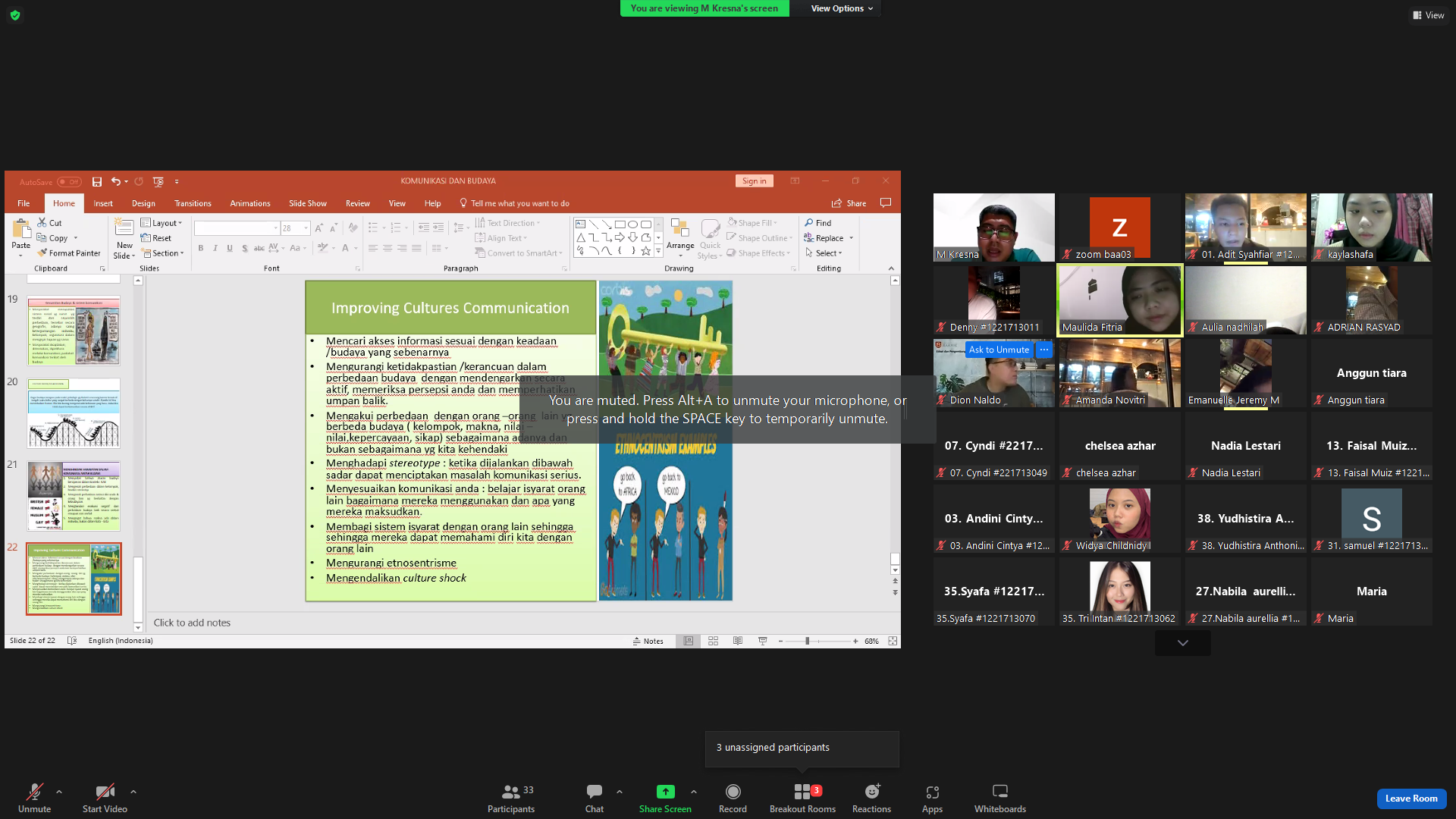The image size is (1456, 819).
Task: Switch to Slide Sorter view
Action: coord(713,641)
